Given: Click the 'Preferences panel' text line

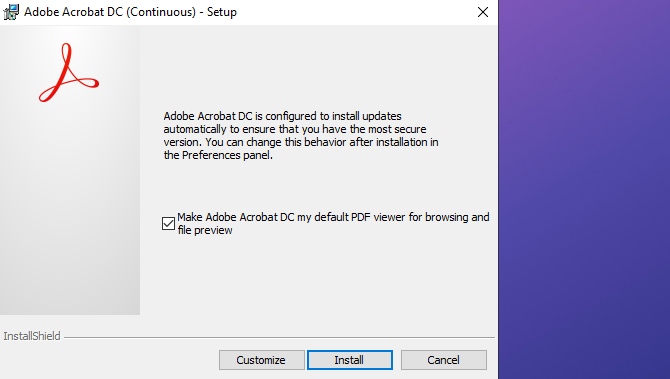Looking at the screenshot, I should click(218, 155).
